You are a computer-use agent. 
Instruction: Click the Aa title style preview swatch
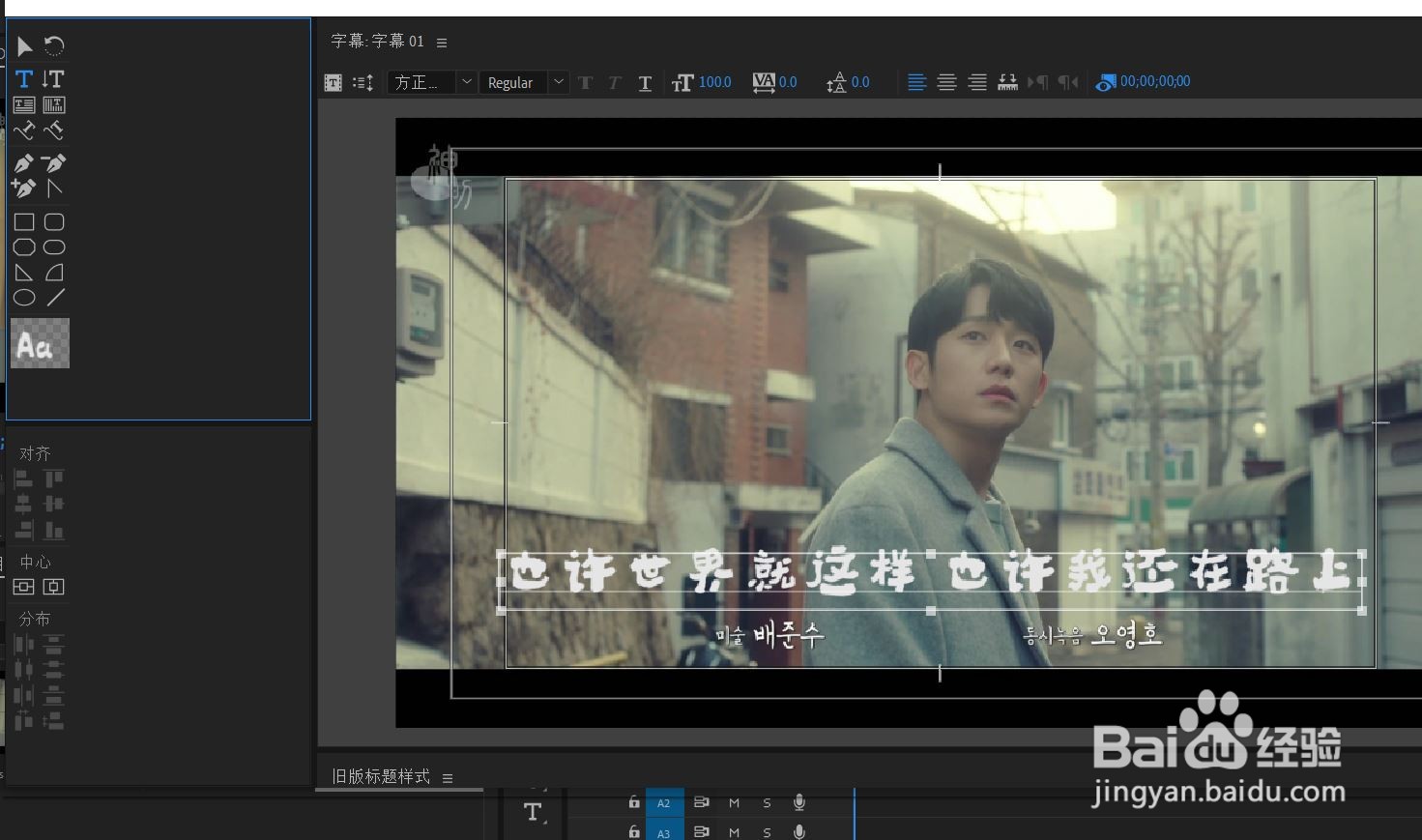click(40, 343)
